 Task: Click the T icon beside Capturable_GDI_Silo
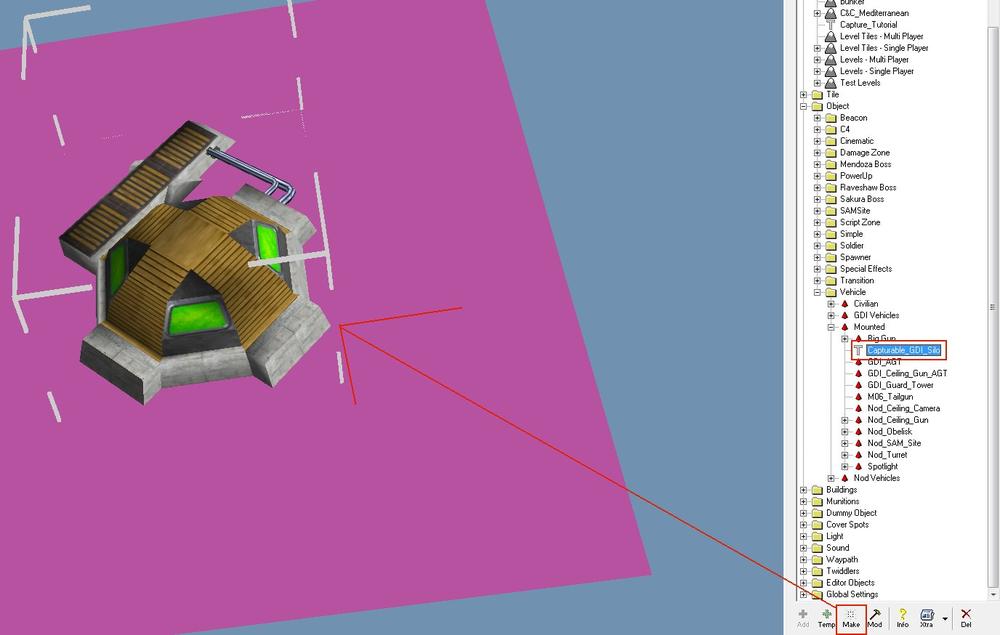pos(858,350)
